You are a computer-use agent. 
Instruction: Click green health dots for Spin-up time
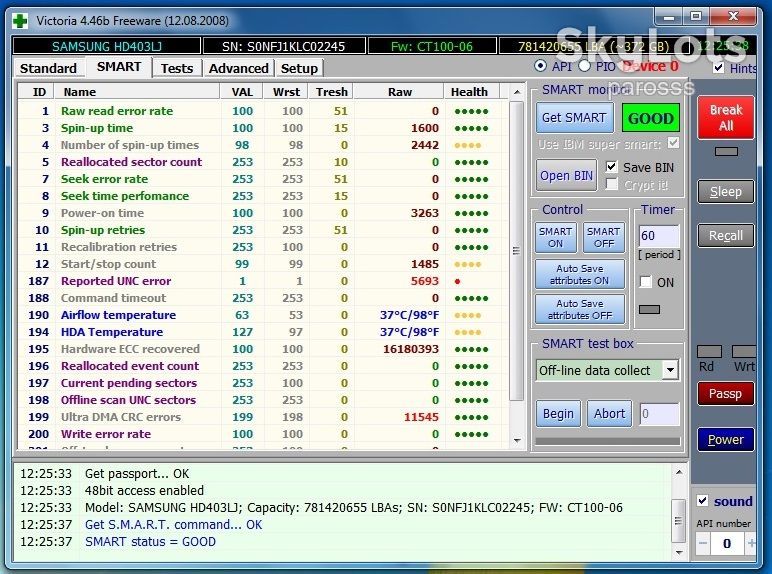(471, 128)
